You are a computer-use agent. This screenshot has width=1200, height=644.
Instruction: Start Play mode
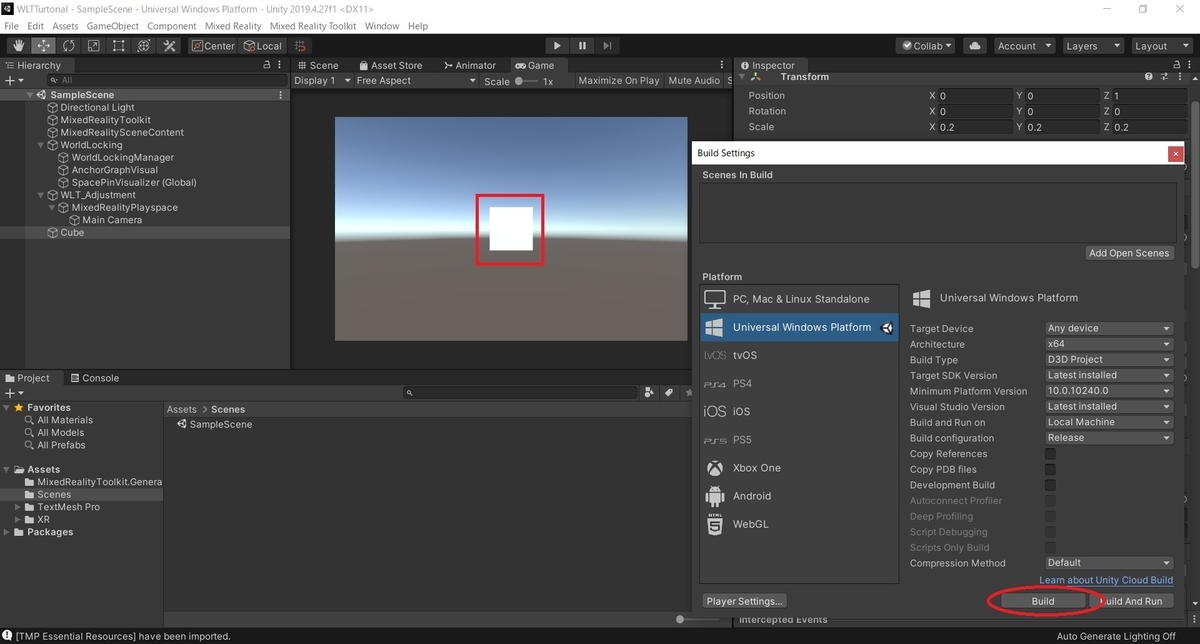pyautogui.click(x=557, y=46)
